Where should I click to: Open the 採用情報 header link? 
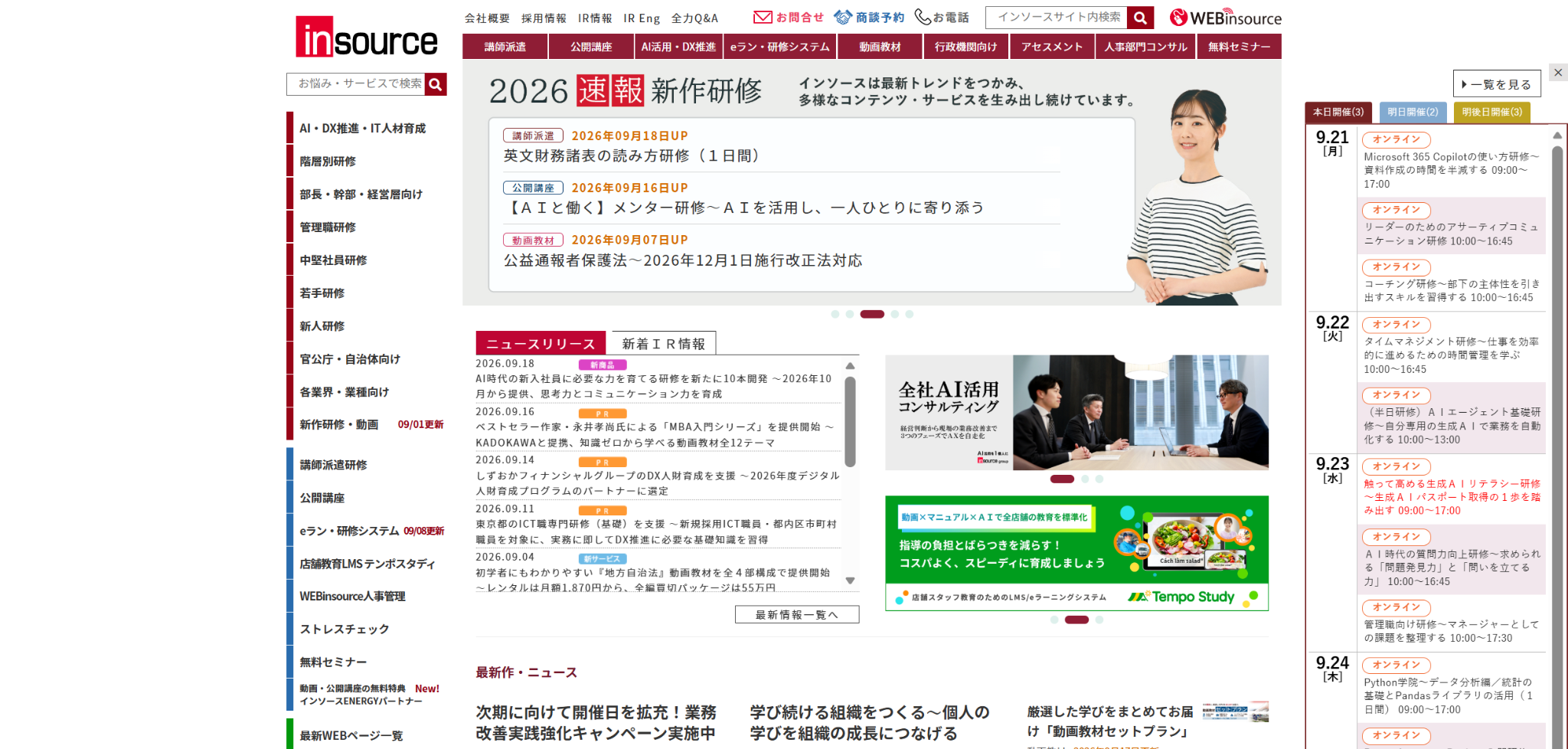point(544,18)
